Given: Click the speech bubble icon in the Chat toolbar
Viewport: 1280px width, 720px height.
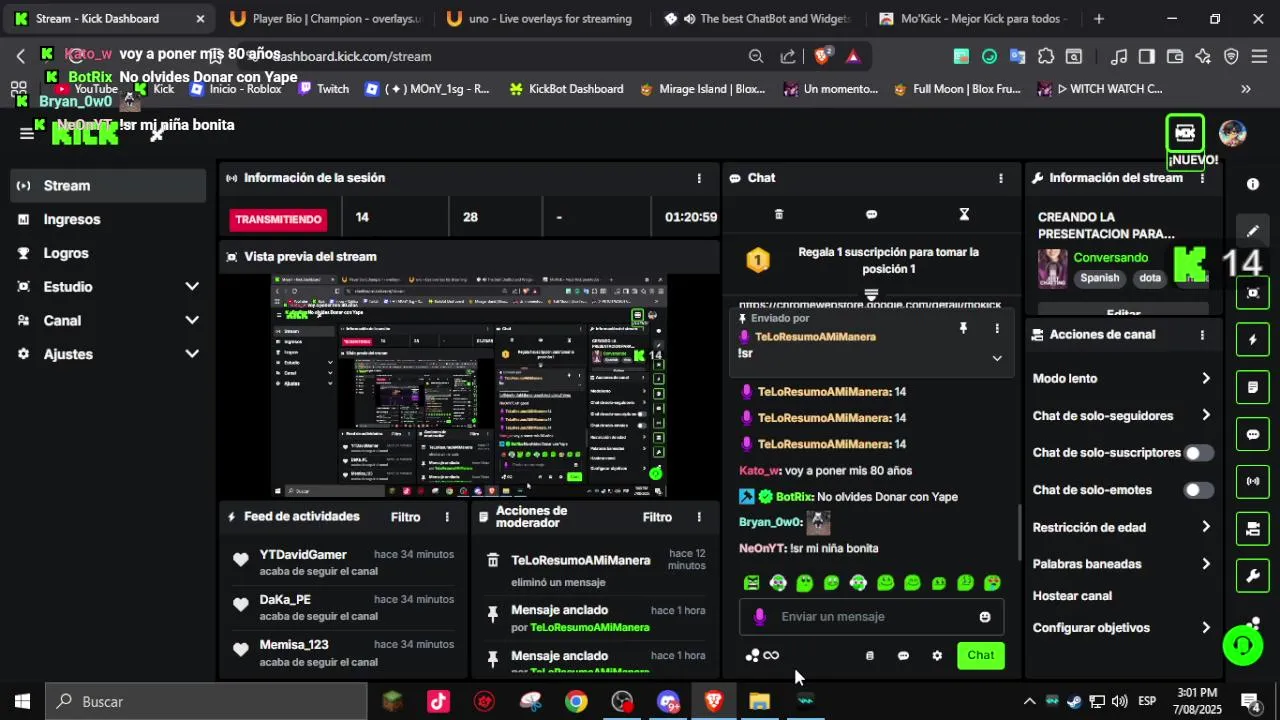Looking at the screenshot, I should 871,214.
